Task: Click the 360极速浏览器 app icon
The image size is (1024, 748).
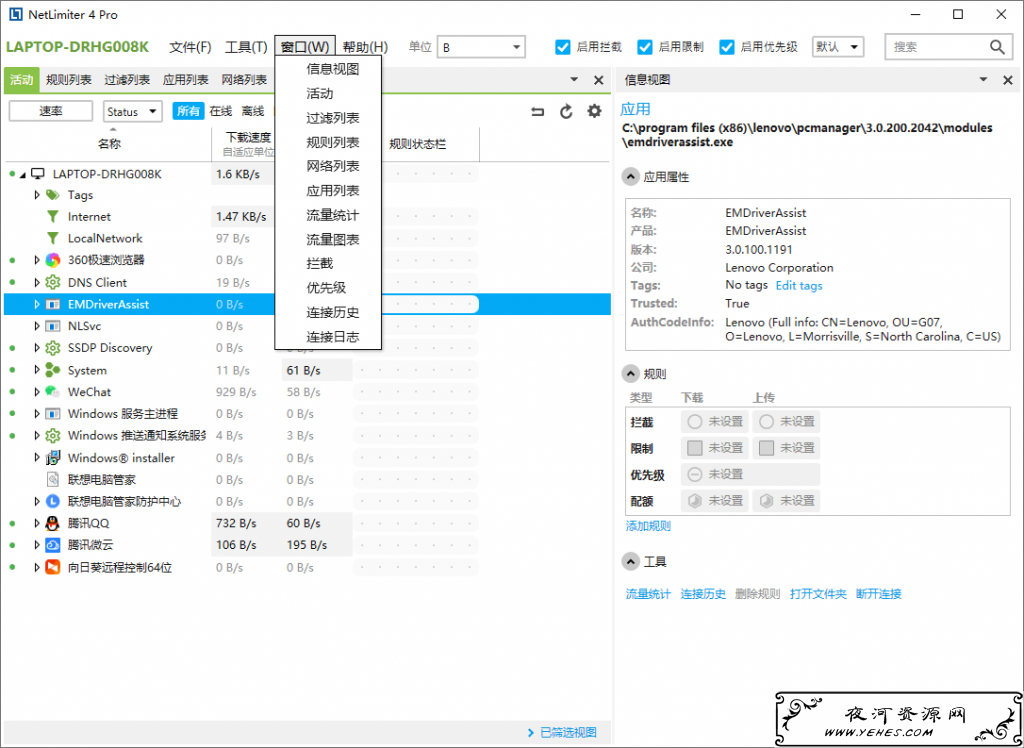Action: [53, 260]
